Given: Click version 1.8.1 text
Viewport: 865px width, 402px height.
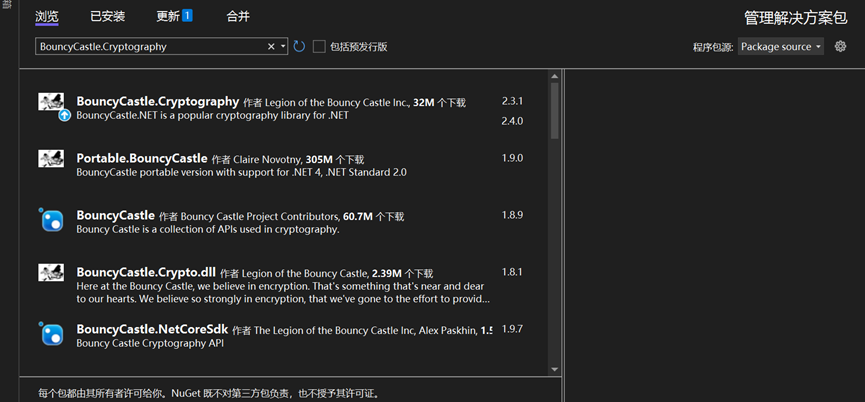Looking at the screenshot, I should pos(512,272).
